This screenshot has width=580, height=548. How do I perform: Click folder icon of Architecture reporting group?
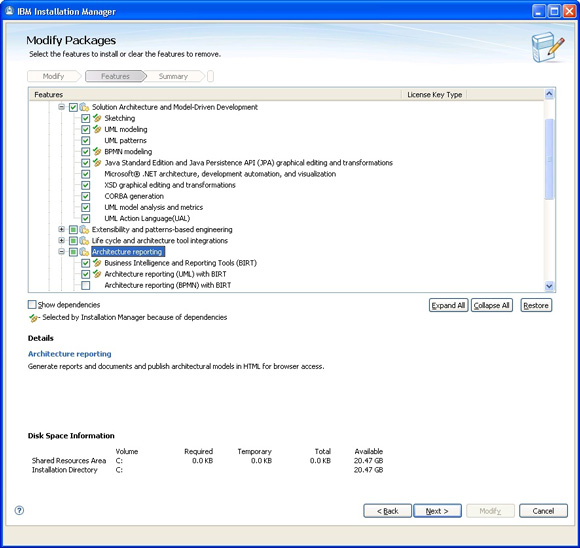85,252
